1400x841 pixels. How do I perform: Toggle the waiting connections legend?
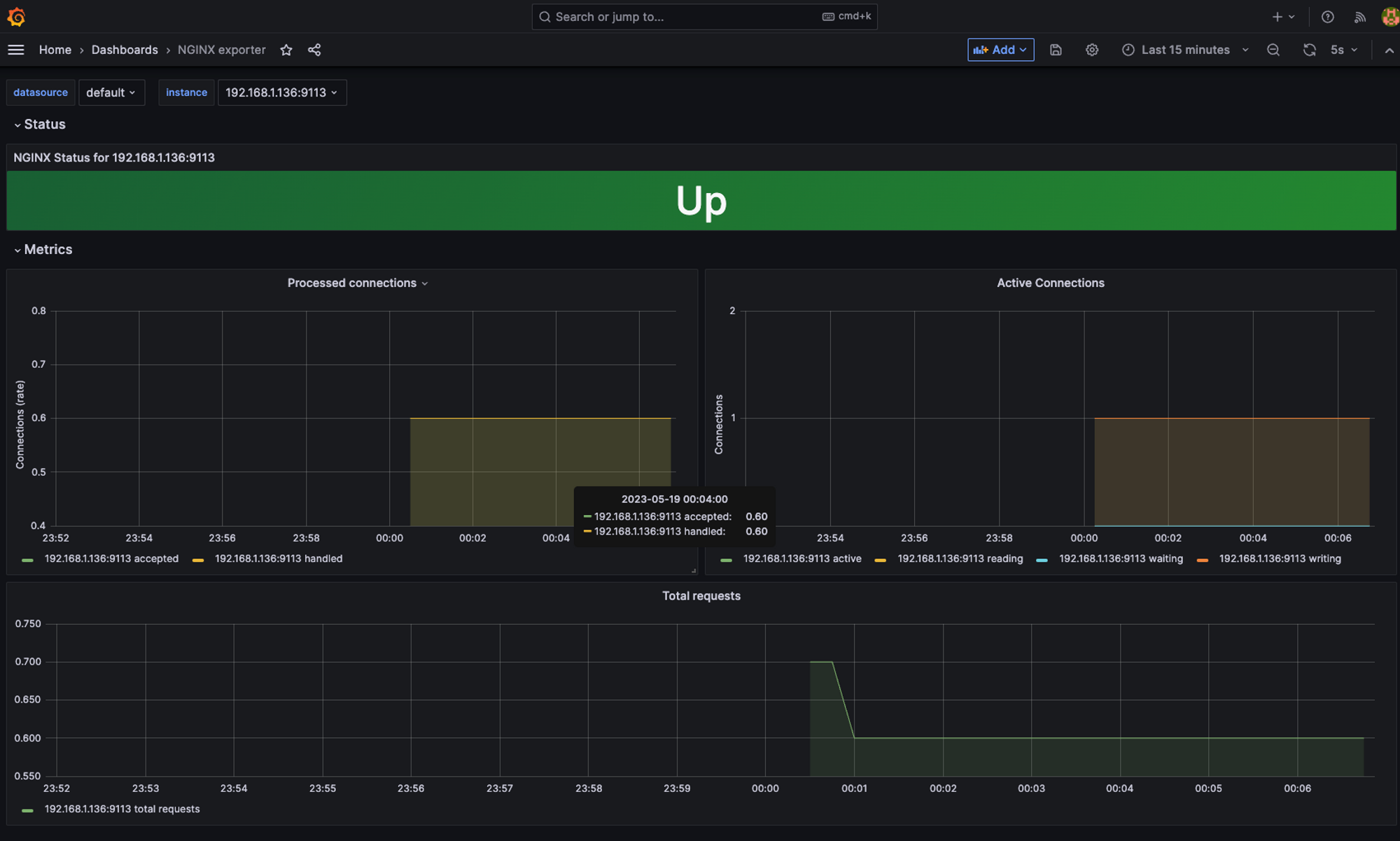[x=1121, y=558]
